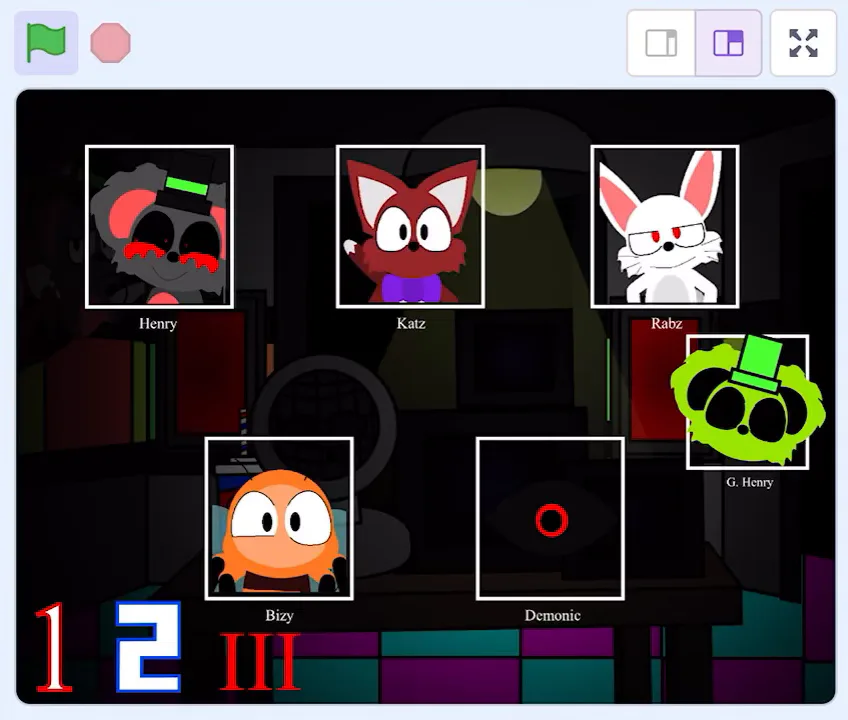Click the green flag to start project

tap(47, 43)
